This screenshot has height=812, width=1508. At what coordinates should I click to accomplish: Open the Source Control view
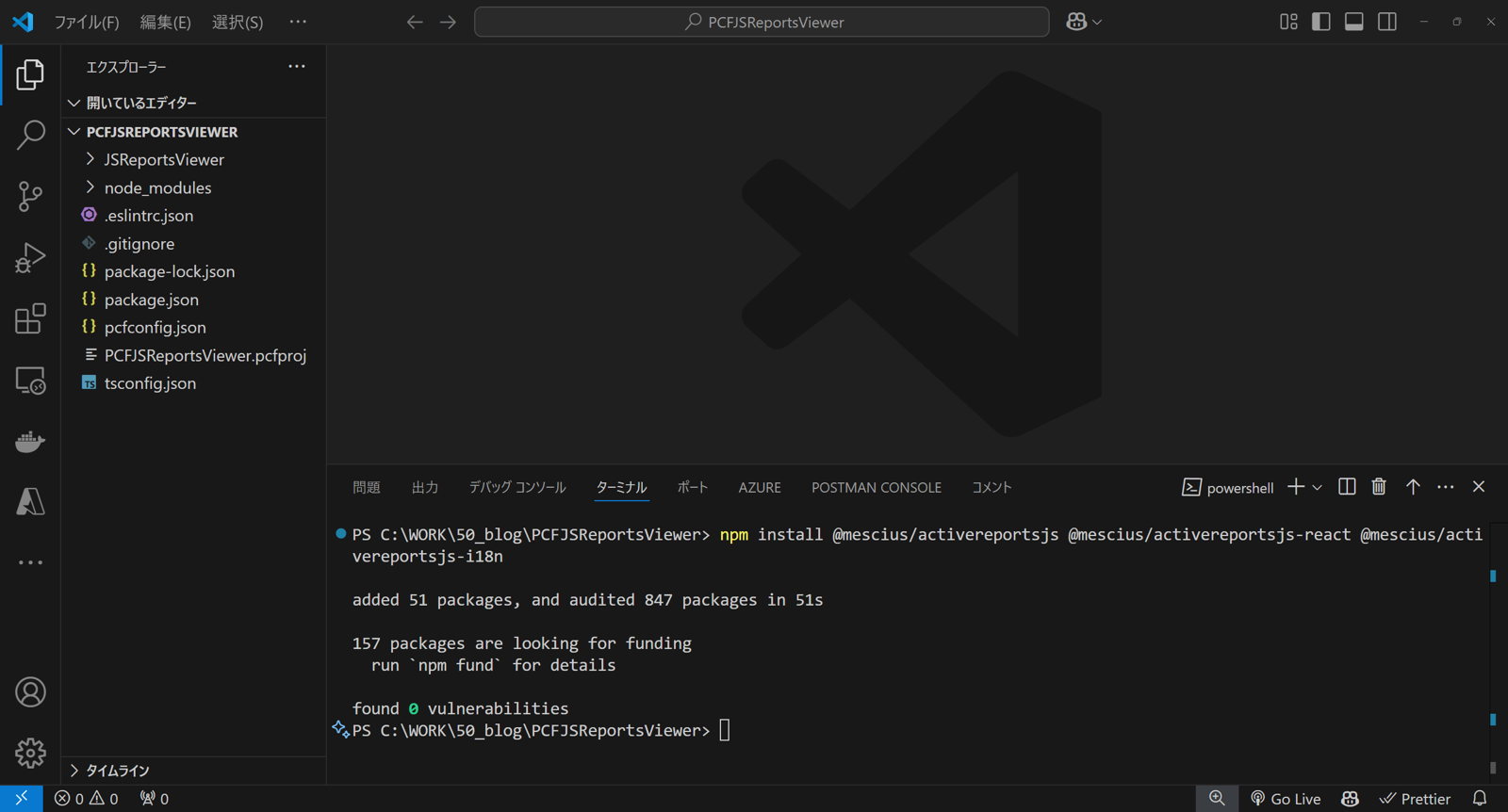[30, 197]
